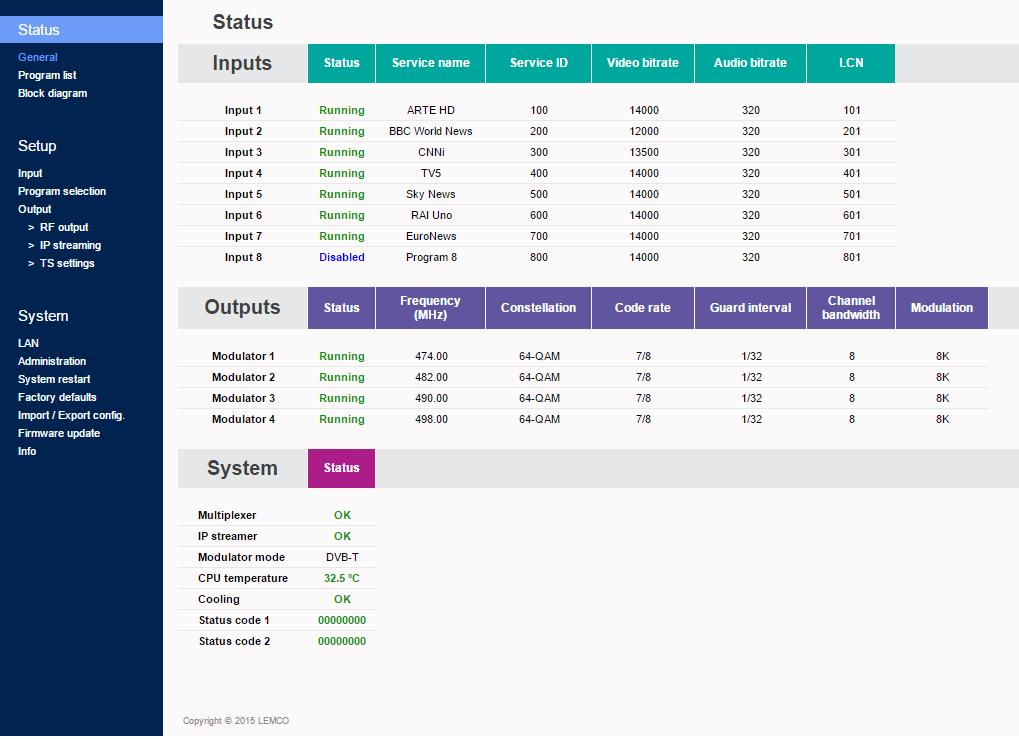Screen dimensions: 1019x739
Task: Select the 'Input 1' row label
Action: coord(243,110)
